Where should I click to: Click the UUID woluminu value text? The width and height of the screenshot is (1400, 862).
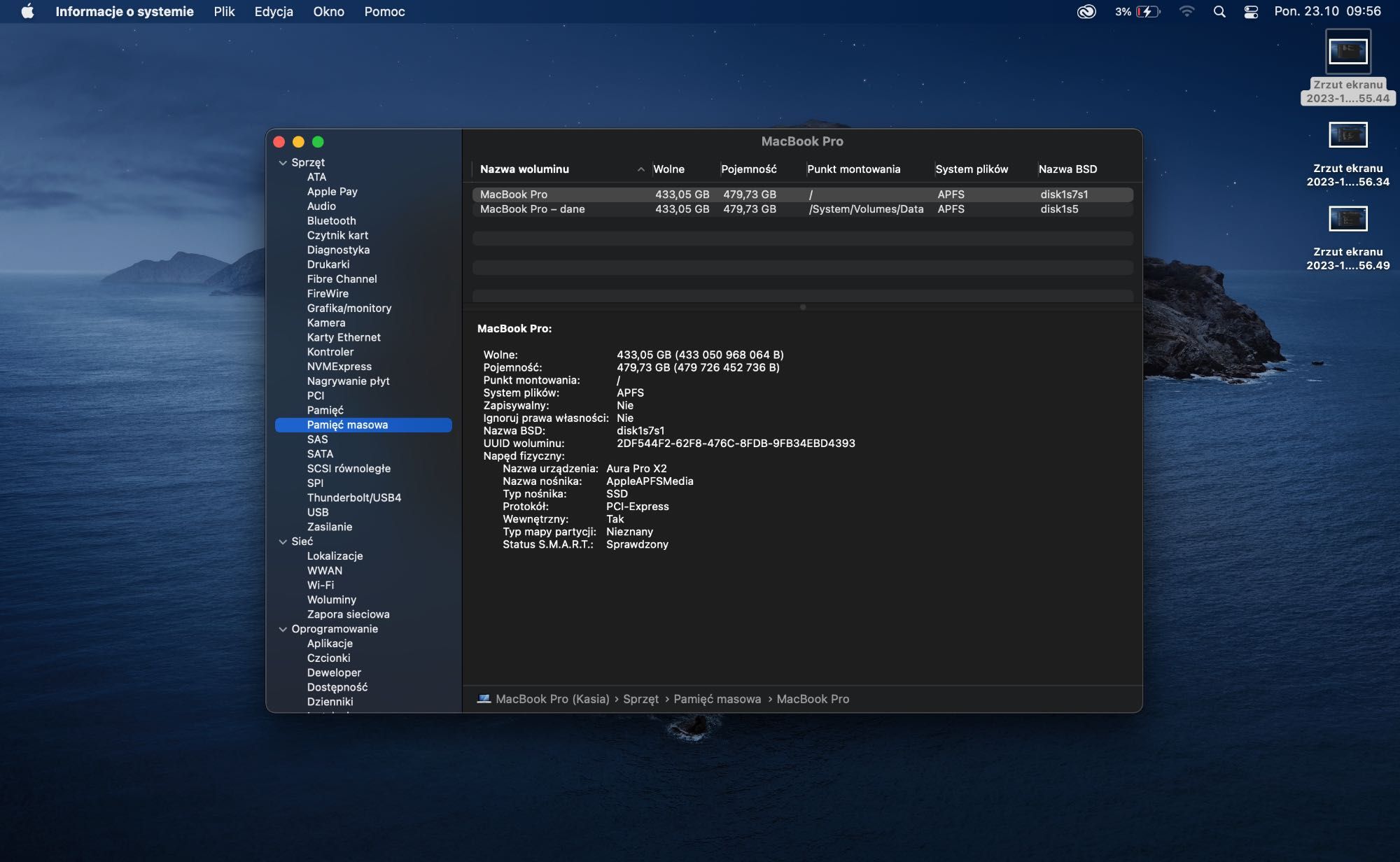[736, 444]
